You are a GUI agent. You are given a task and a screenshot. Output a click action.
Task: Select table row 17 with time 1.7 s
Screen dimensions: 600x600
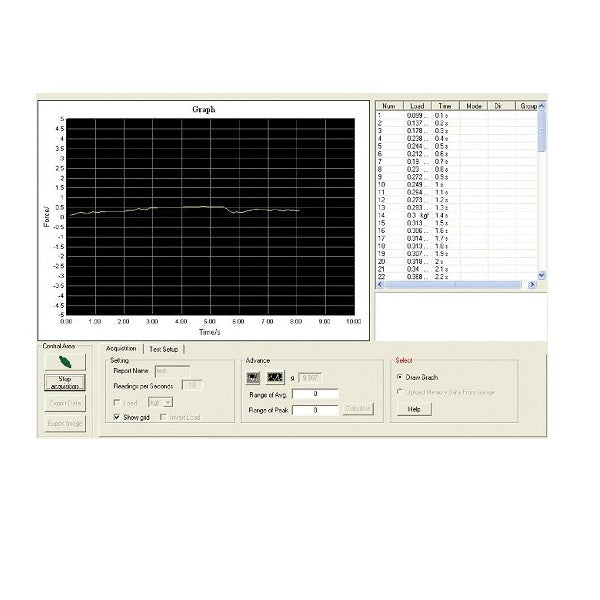(x=457, y=238)
